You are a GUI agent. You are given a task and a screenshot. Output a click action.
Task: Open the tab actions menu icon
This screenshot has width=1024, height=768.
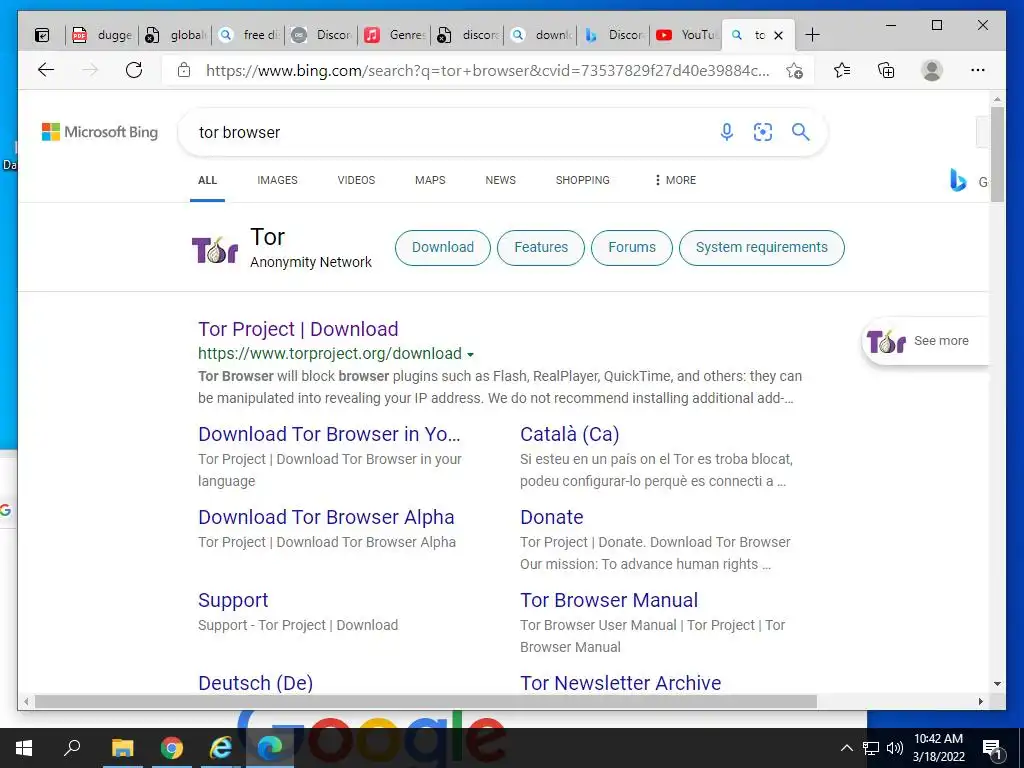pos(42,35)
